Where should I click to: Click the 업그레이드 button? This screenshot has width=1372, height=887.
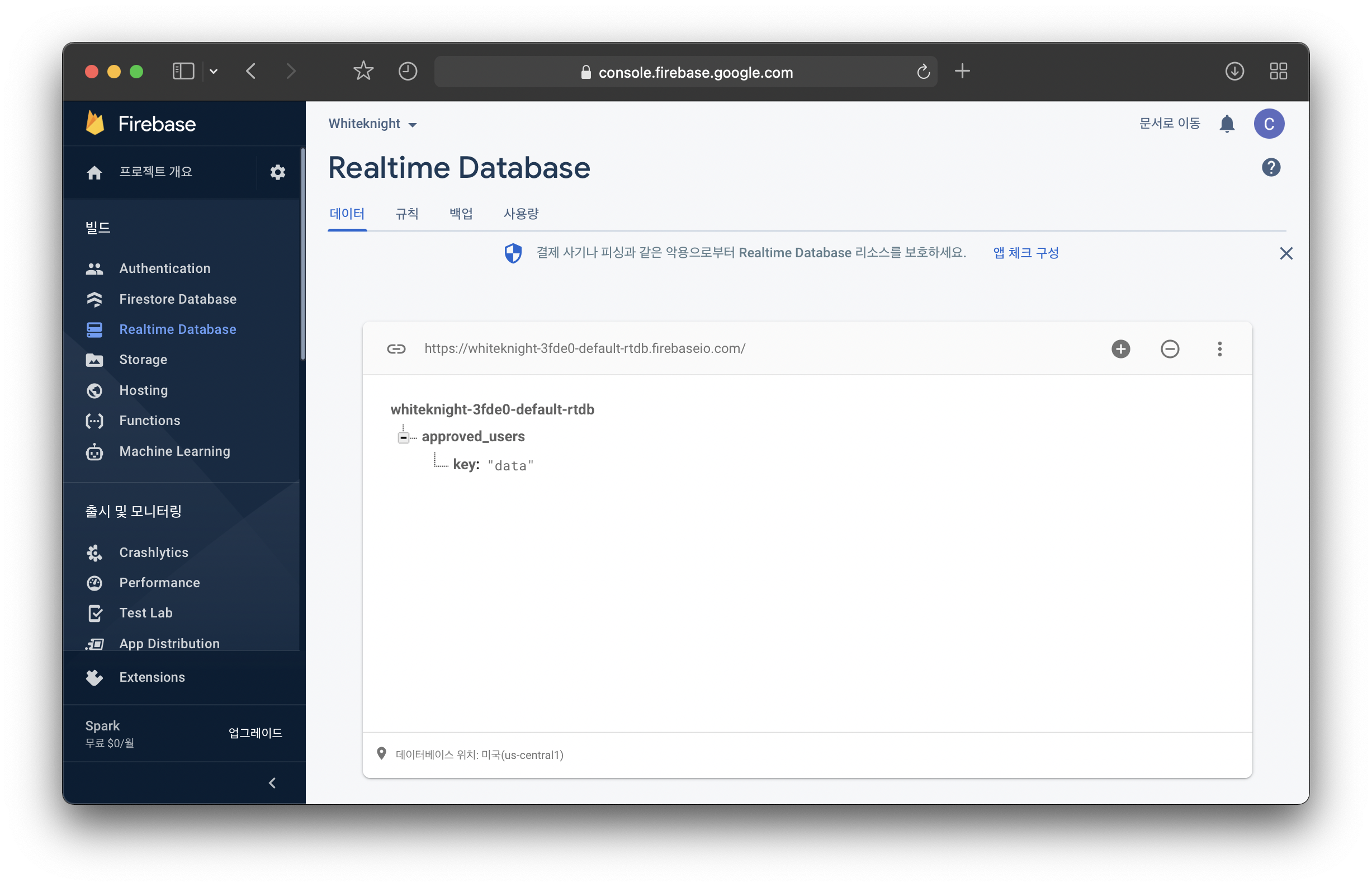(255, 733)
